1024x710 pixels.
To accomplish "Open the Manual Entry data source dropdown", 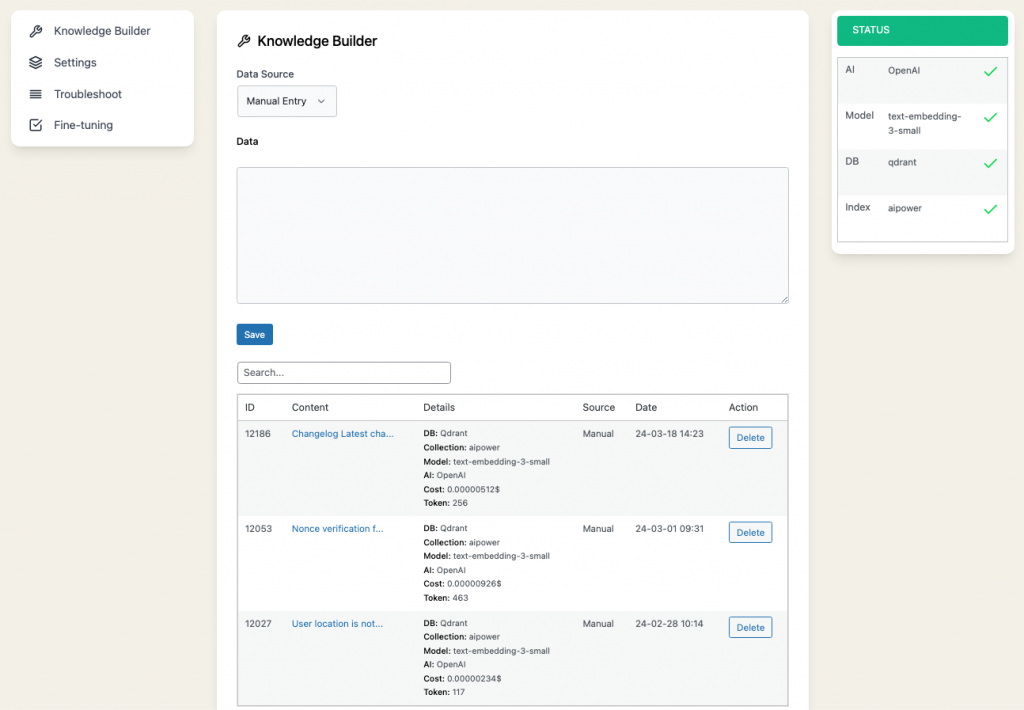I will point(286,101).
